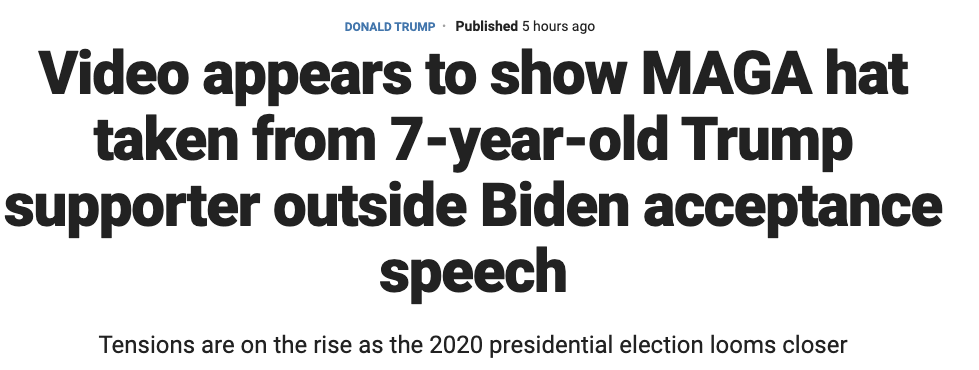Click the word 'speech' in headline
The image size is (979, 370).
click(x=473, y=274)
